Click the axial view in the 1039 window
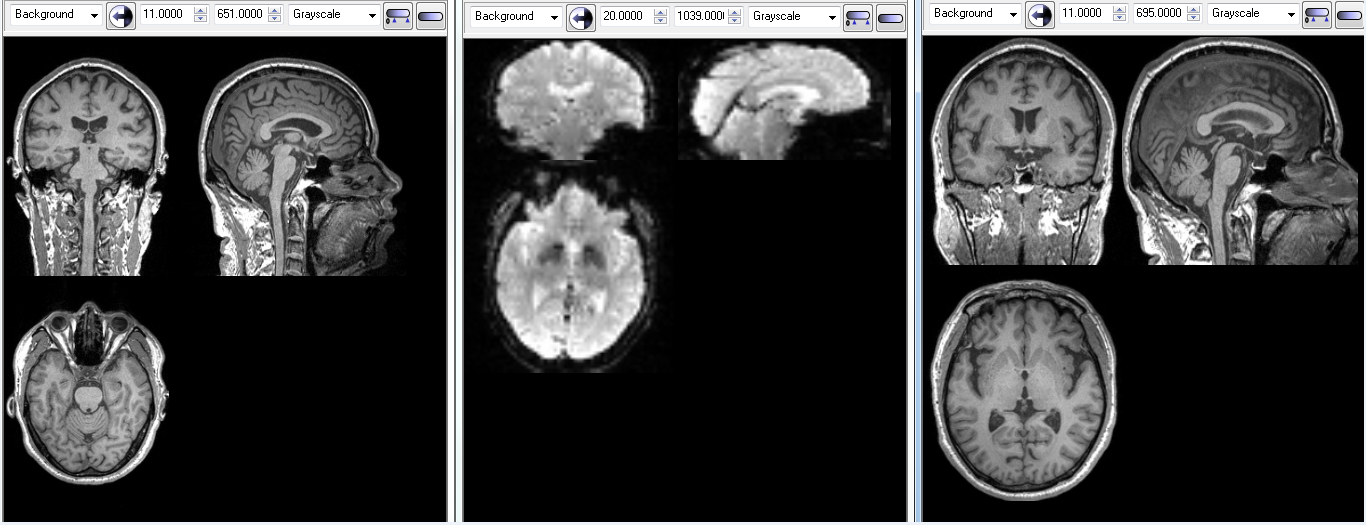Screen dimensions: 1366x525 [x=568, y=272]
